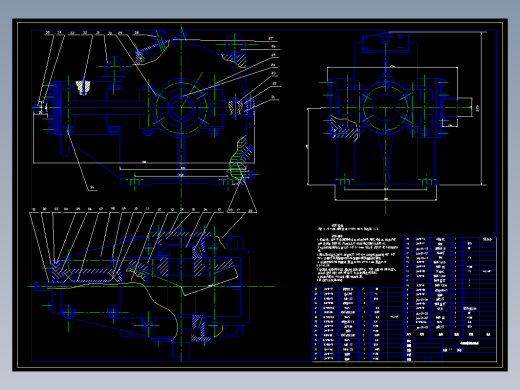Select the hatched screw plug on the front view
Screen dimensions: 520x390
(x=83, y=87)
